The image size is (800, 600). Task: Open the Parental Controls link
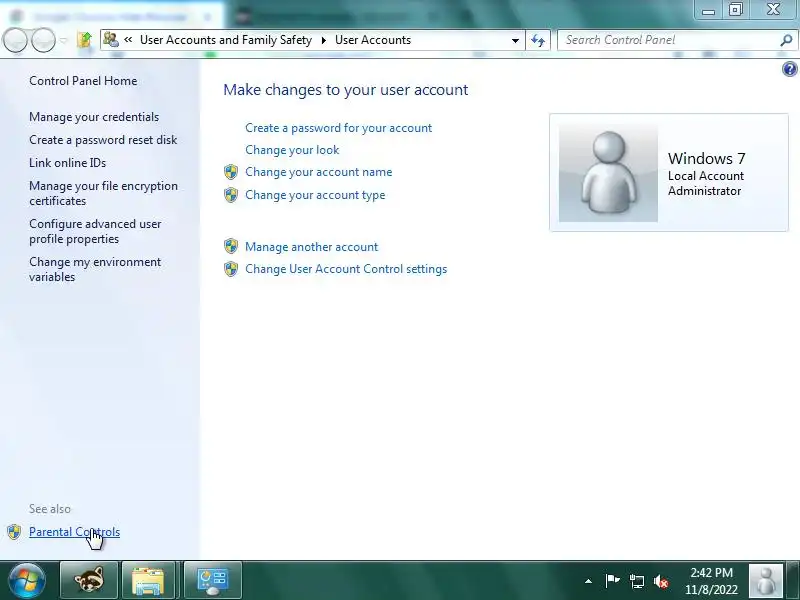pyautogui.click(x=74, y=532)
